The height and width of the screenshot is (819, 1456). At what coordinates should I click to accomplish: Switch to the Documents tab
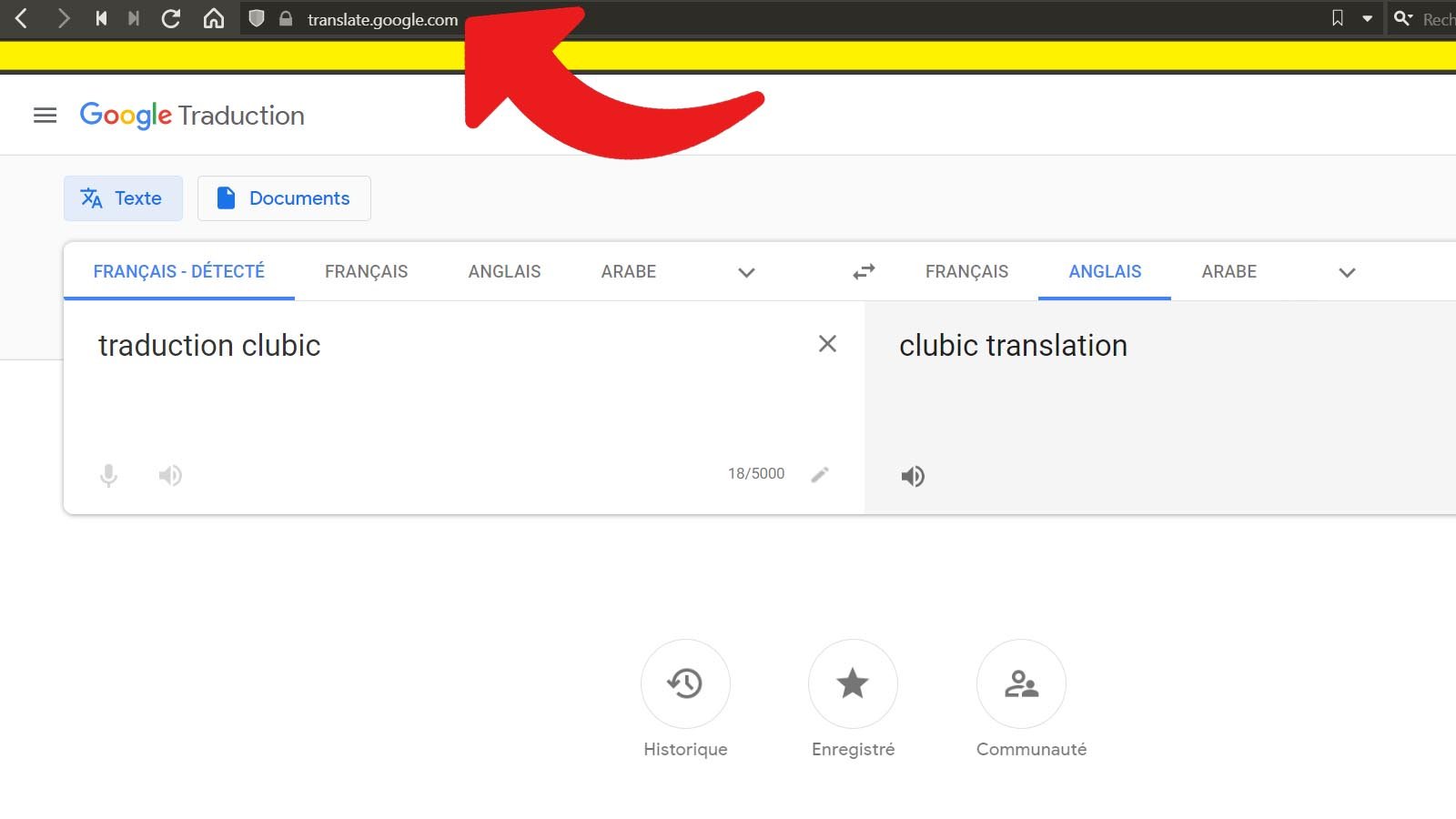pyautogui.click(x=284, y=197)
